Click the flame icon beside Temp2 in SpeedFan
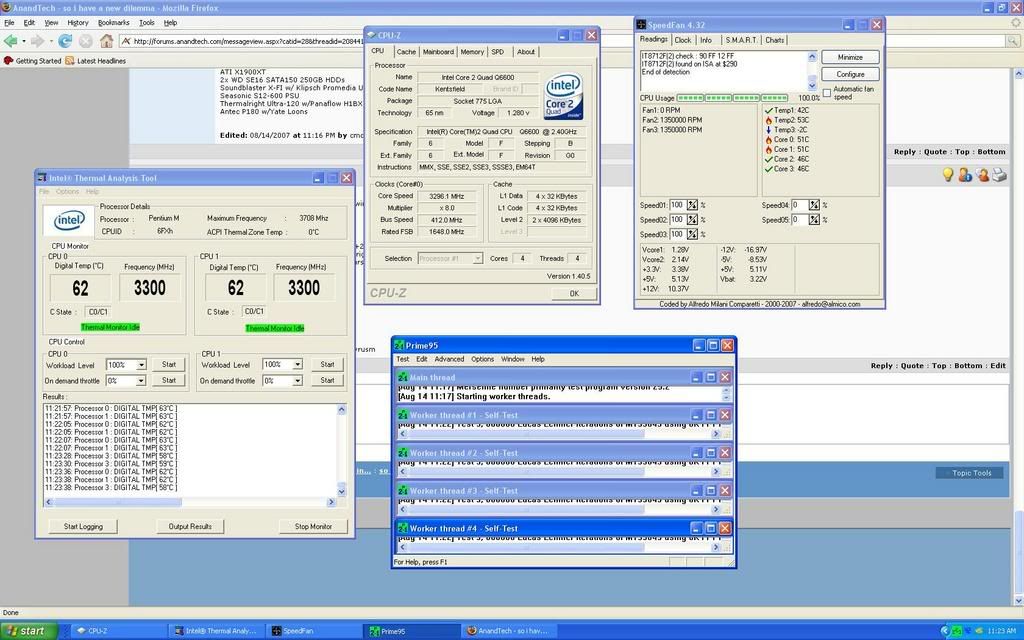The height and width of the screenshot is (640, 1024). tap(769, 120)
